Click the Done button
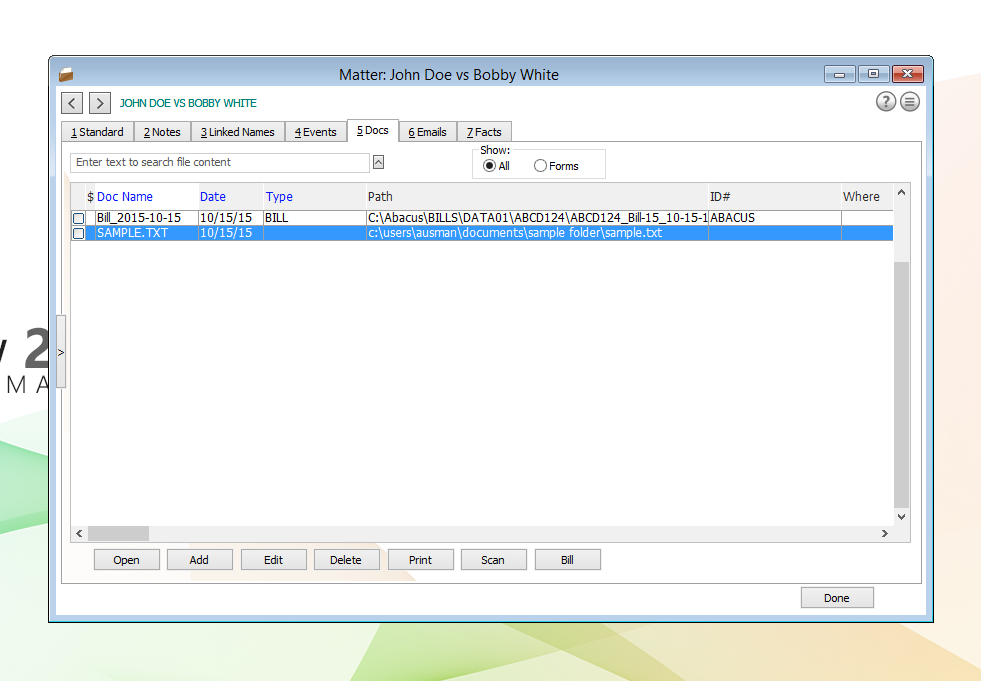 [837, 598]
